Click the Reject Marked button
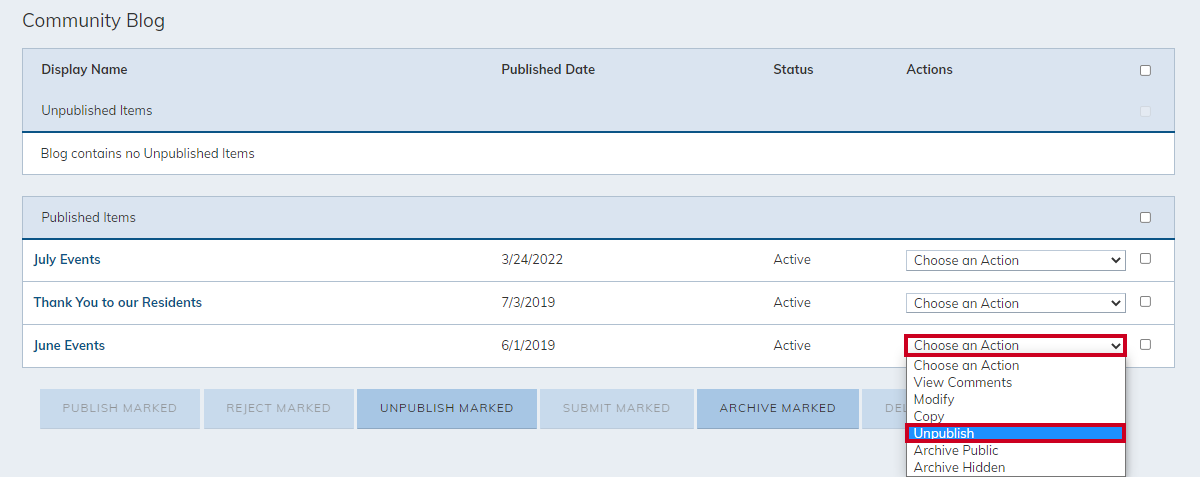 click(x=278, y=408)
